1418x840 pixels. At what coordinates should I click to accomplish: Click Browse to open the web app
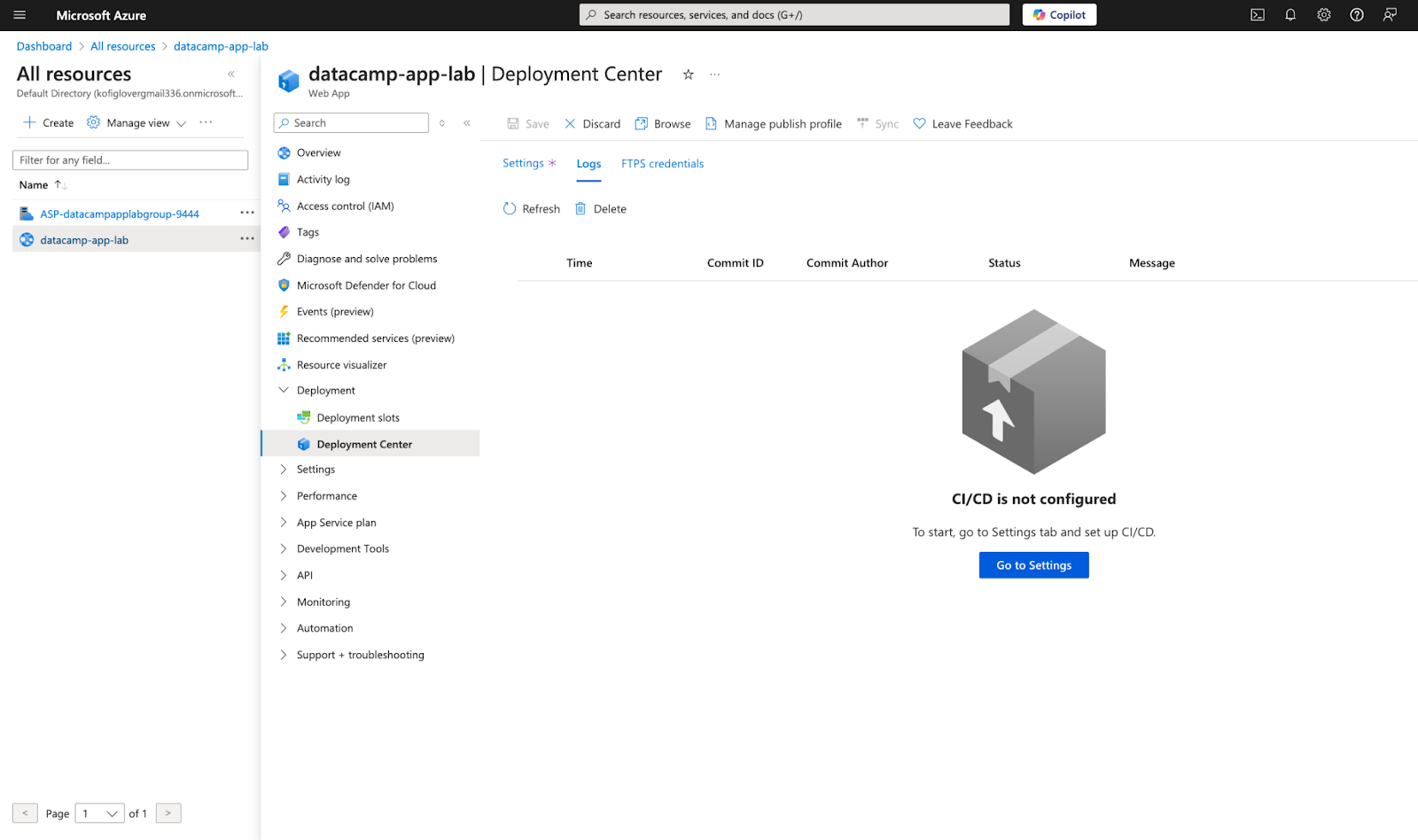tap(663, 124)
